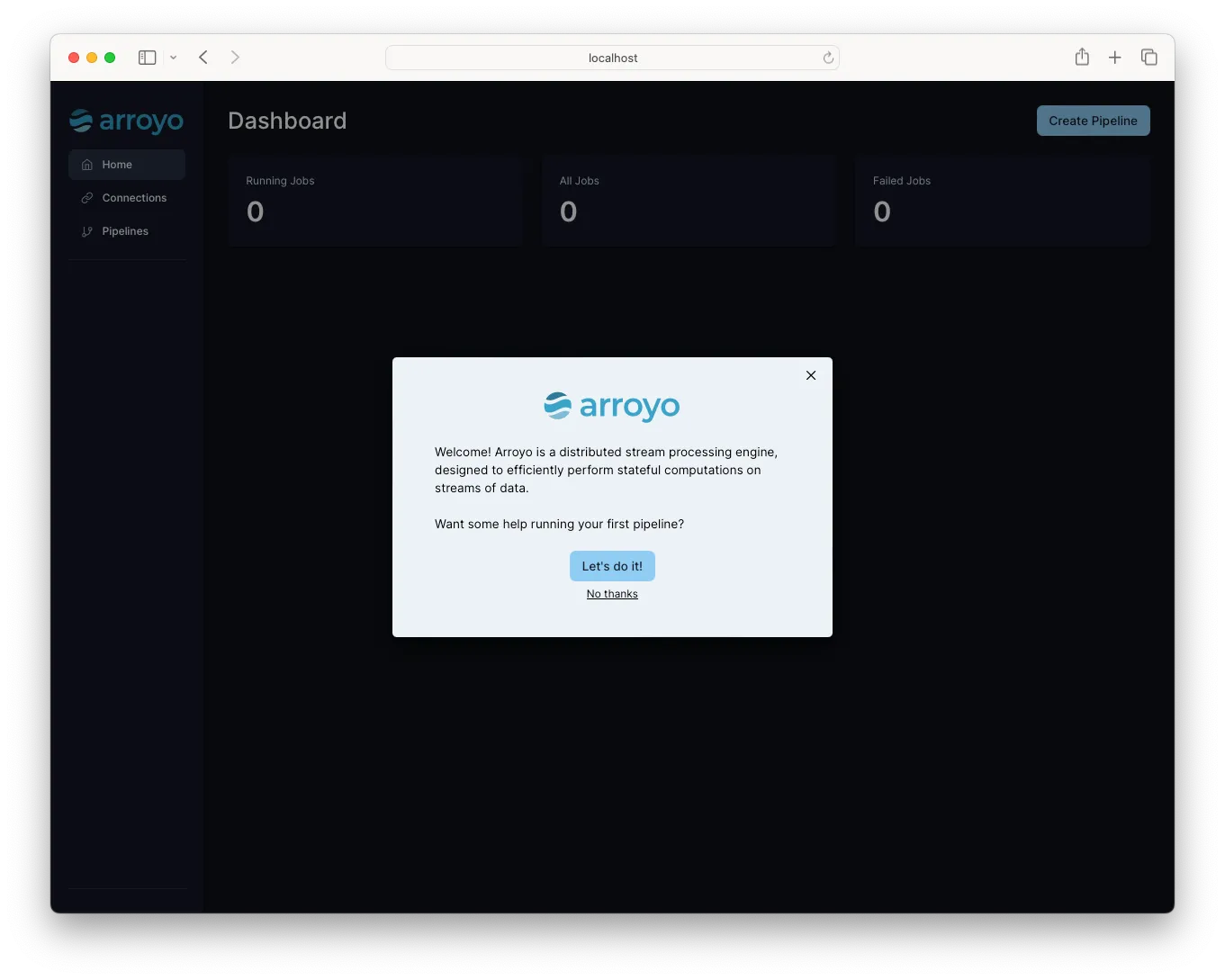Click the localhost address bar

click(x=612, y=57)
